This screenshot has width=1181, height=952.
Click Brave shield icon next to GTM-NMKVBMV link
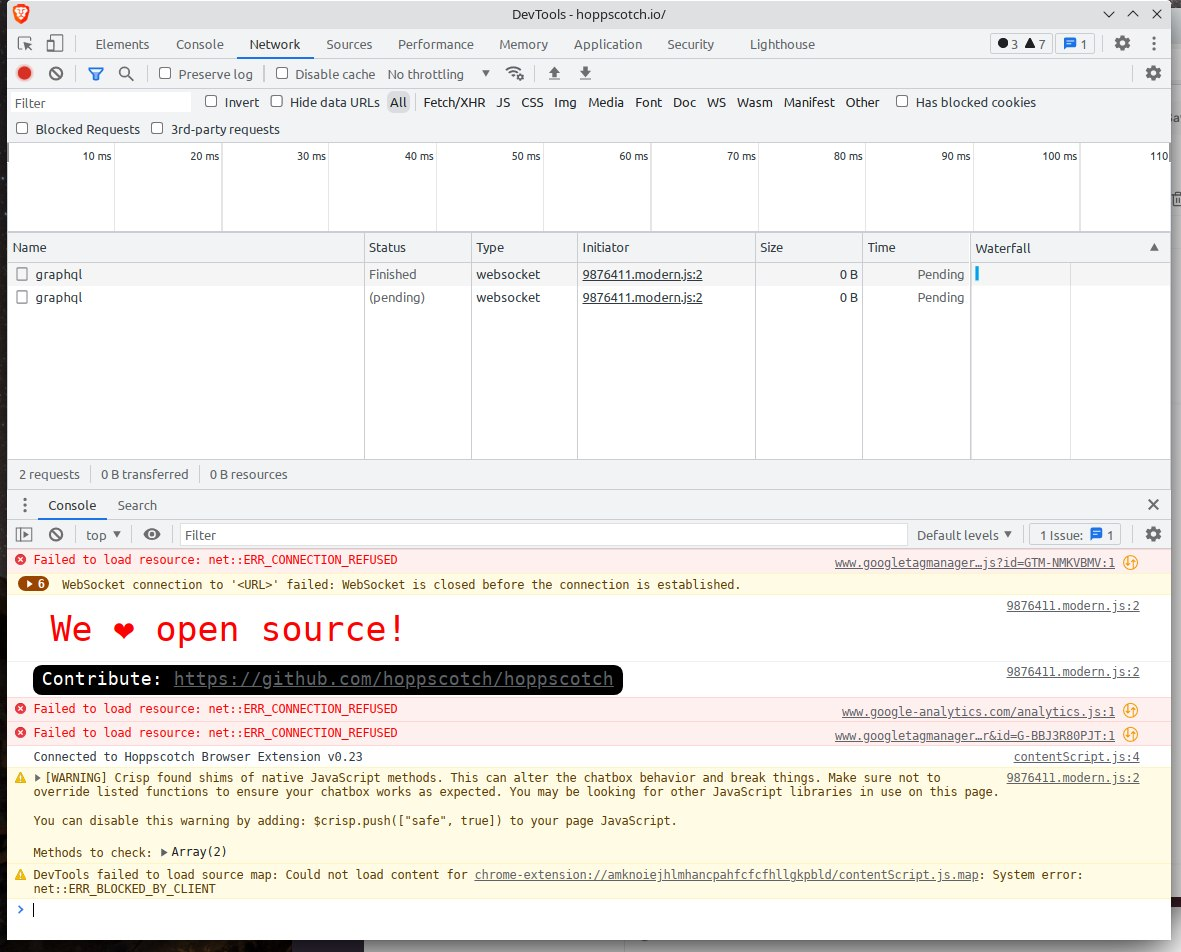tap(1131, 562)
